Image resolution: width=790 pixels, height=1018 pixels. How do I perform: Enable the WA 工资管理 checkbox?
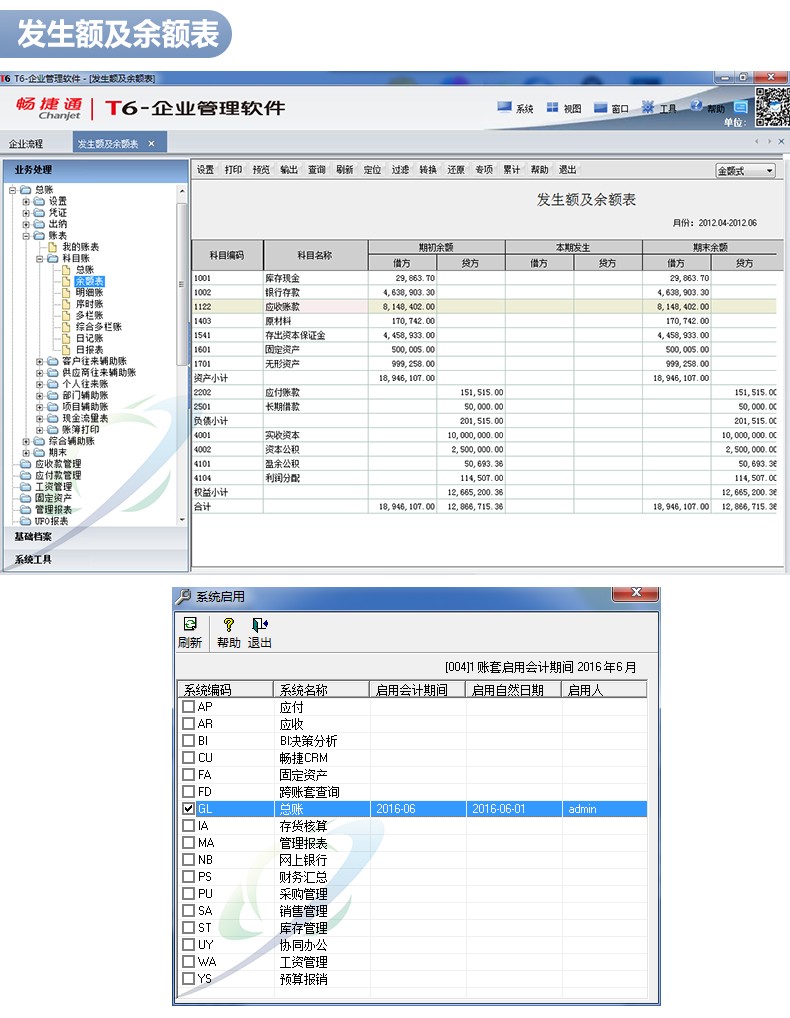(x=188, y=961)
